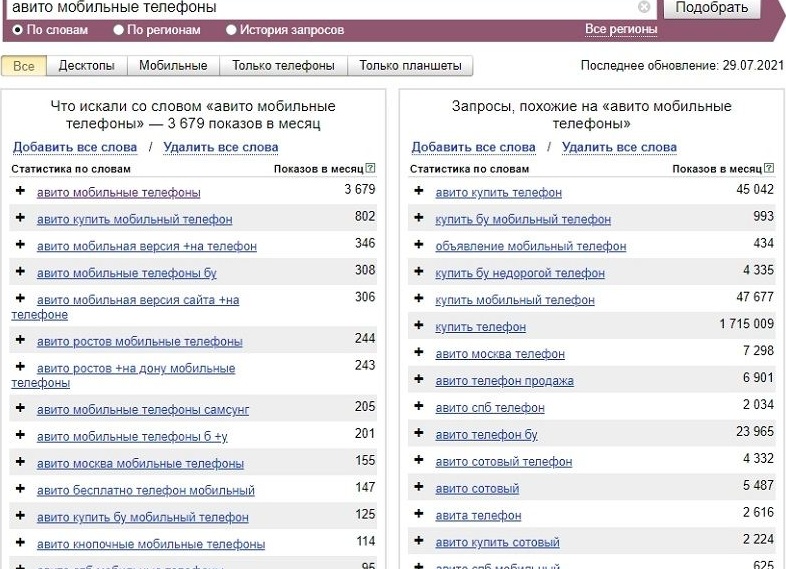Add «авито сотовый» with plus icon
This screenshot has height=569, width=786.
(419, 486)
